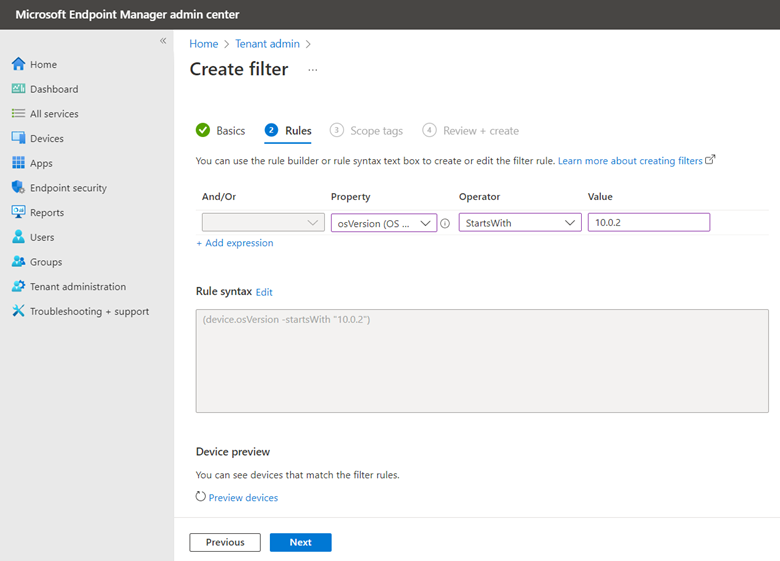Select the Scope tags step tab

coord(366,130)
